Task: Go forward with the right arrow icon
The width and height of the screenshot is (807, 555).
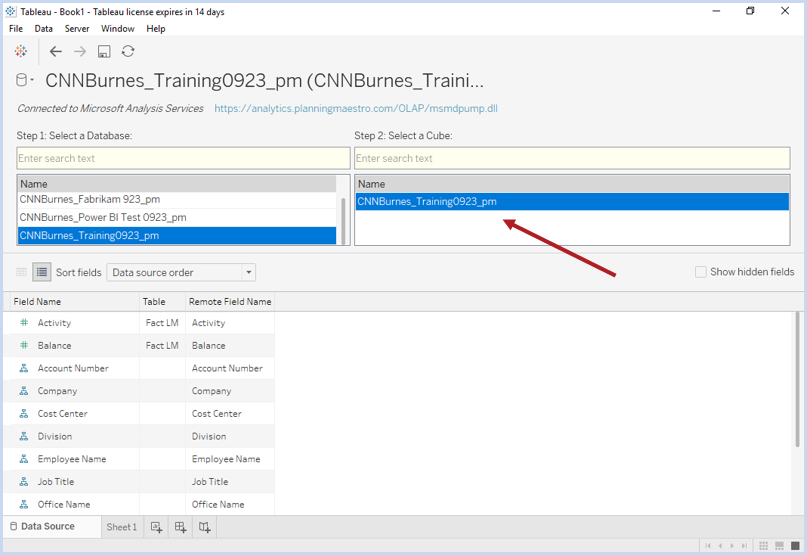Action: point(80,51)
